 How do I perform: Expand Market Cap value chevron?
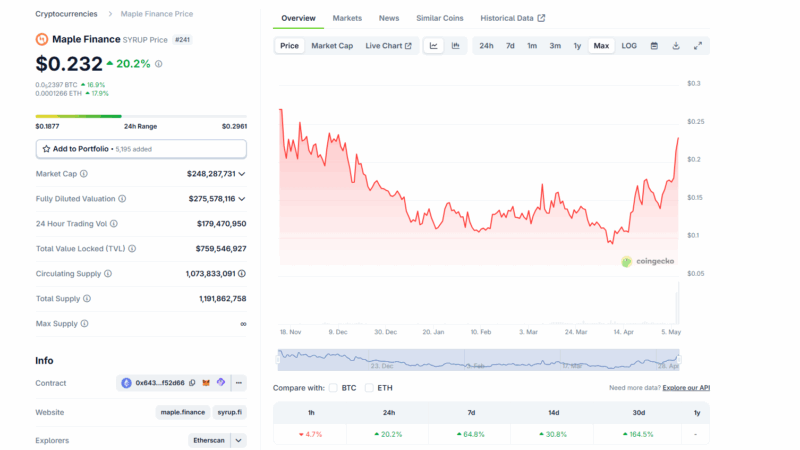point(242,174)
